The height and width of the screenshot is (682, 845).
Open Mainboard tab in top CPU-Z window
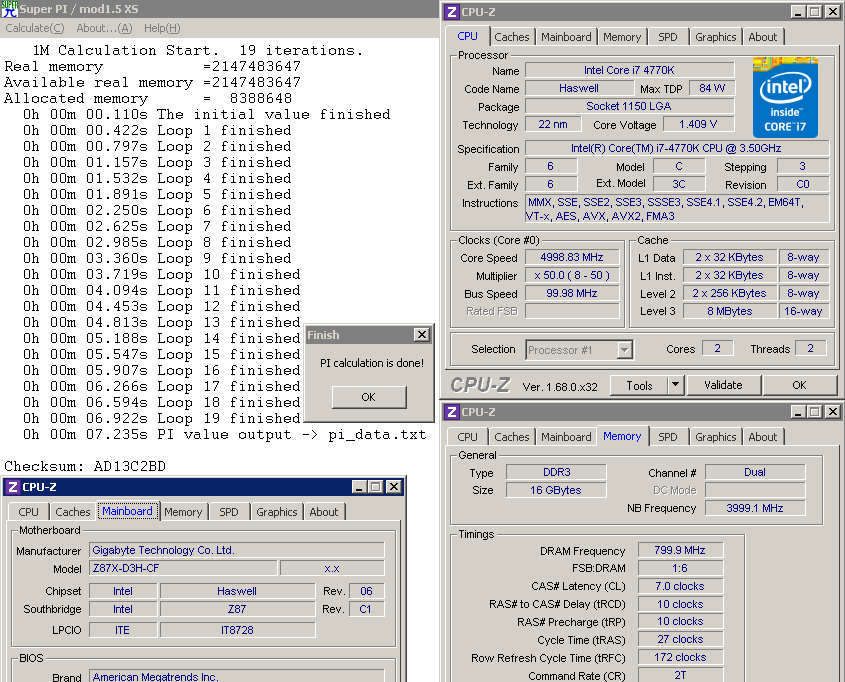566,37
